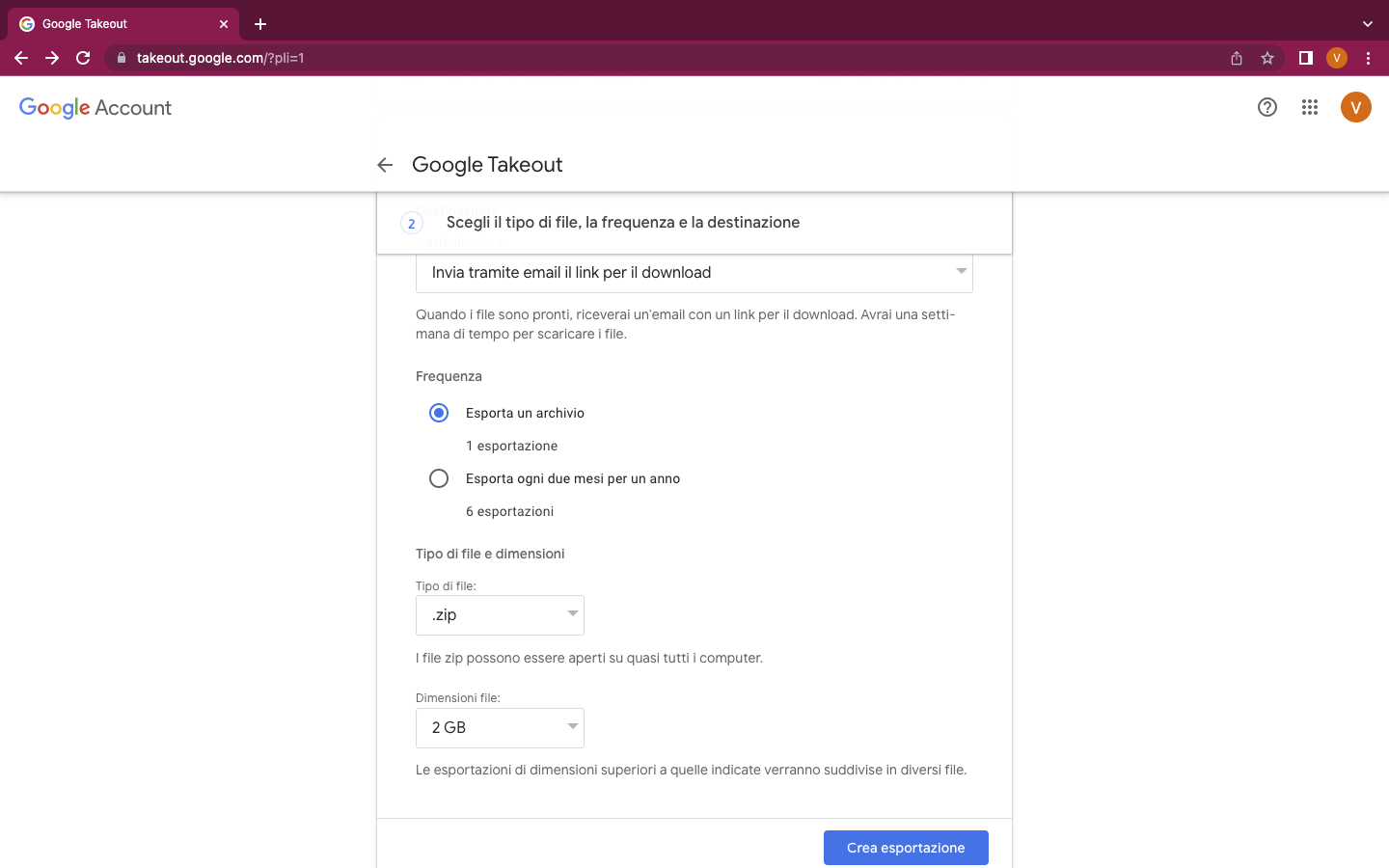Screen dimensions: 1389x868
Task: Open the Chrome three-dot menu
Action: [1369, 58]
